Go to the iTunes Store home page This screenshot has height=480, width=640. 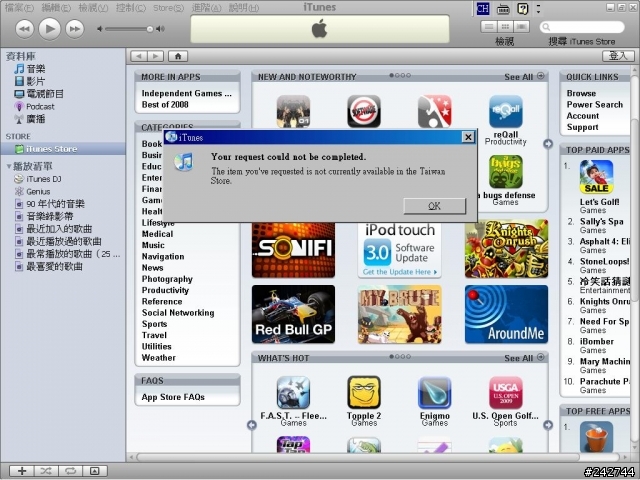click(178, 56)
